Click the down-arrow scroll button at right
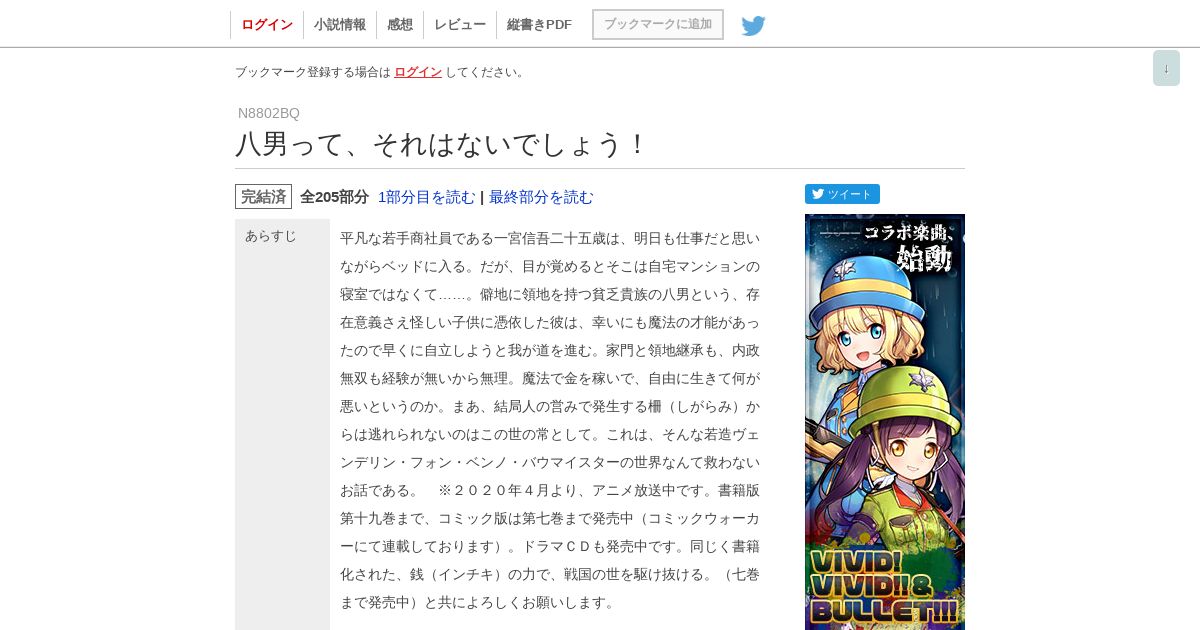 coord(1166,68)
